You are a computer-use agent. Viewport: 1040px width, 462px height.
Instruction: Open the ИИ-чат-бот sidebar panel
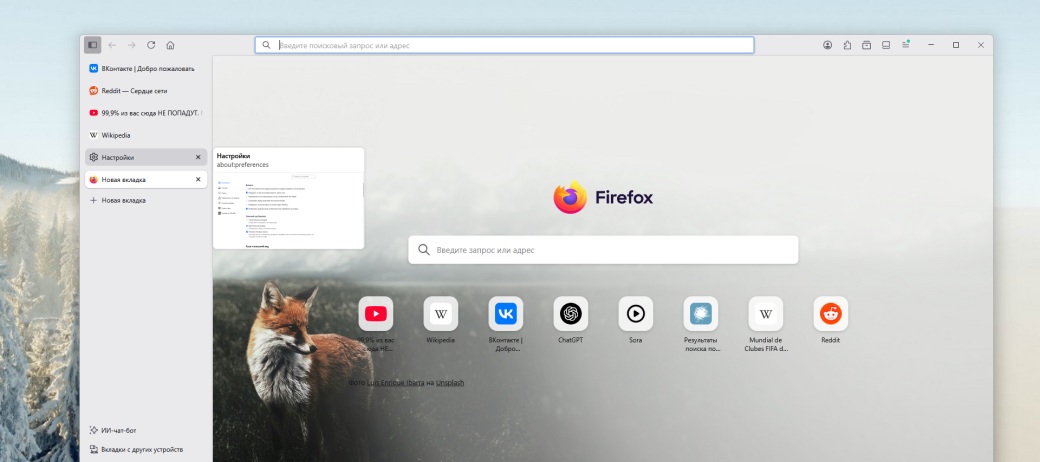click(118, 430)
